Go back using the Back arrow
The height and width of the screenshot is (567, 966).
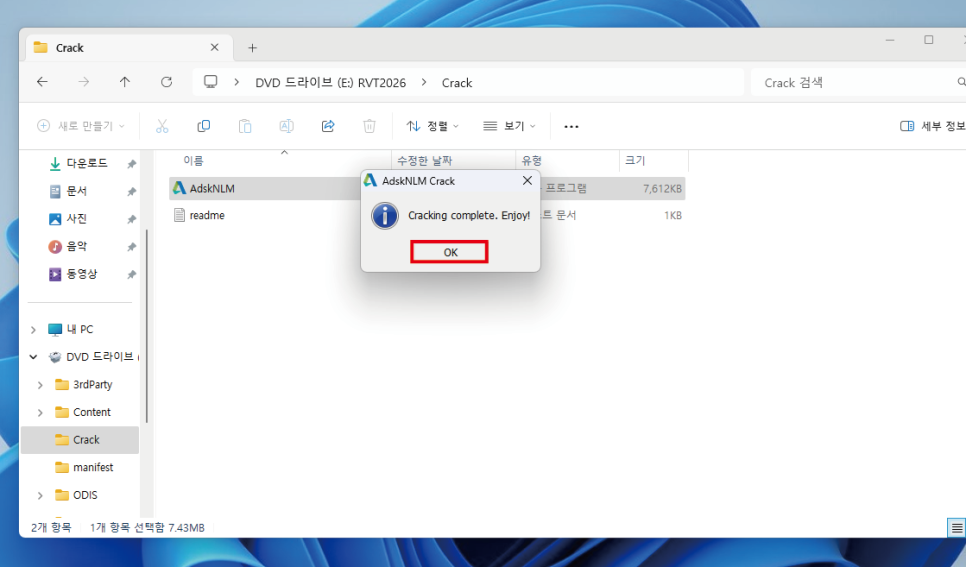[42, 82]
